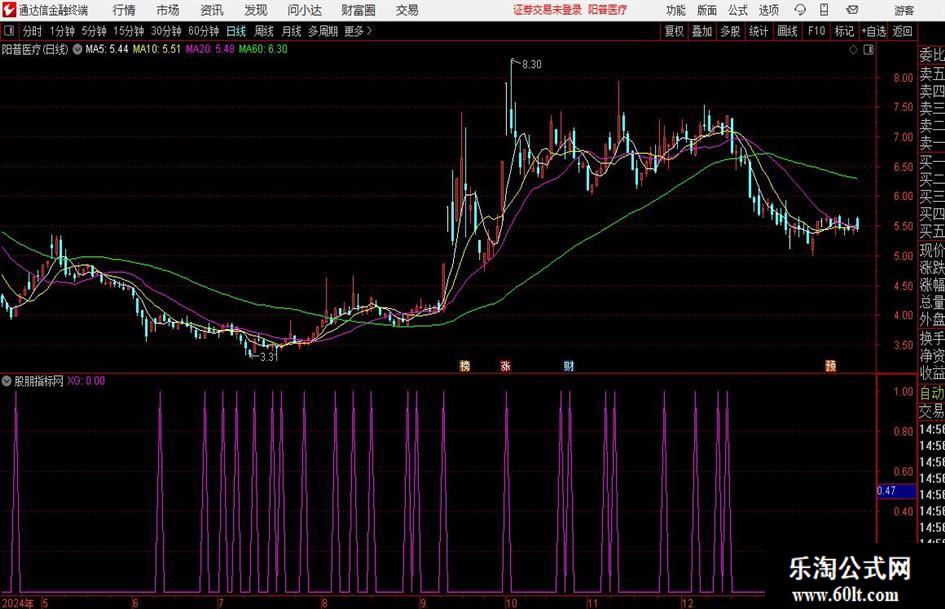This screenshot has height=609, width=945.
Task: Add stock with +自选 button
Action: pos(873,31)
